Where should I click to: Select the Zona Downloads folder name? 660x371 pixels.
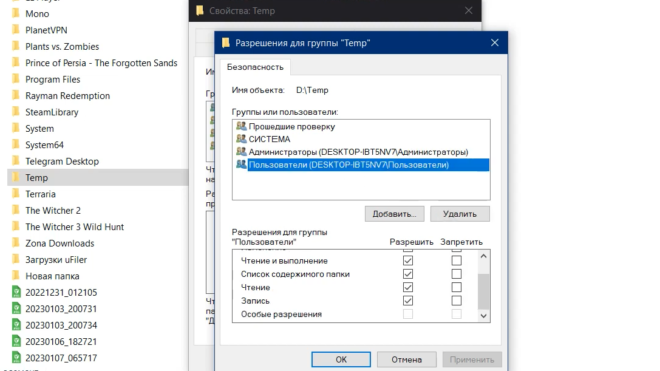pyautogui.click(x=60, y=243)
